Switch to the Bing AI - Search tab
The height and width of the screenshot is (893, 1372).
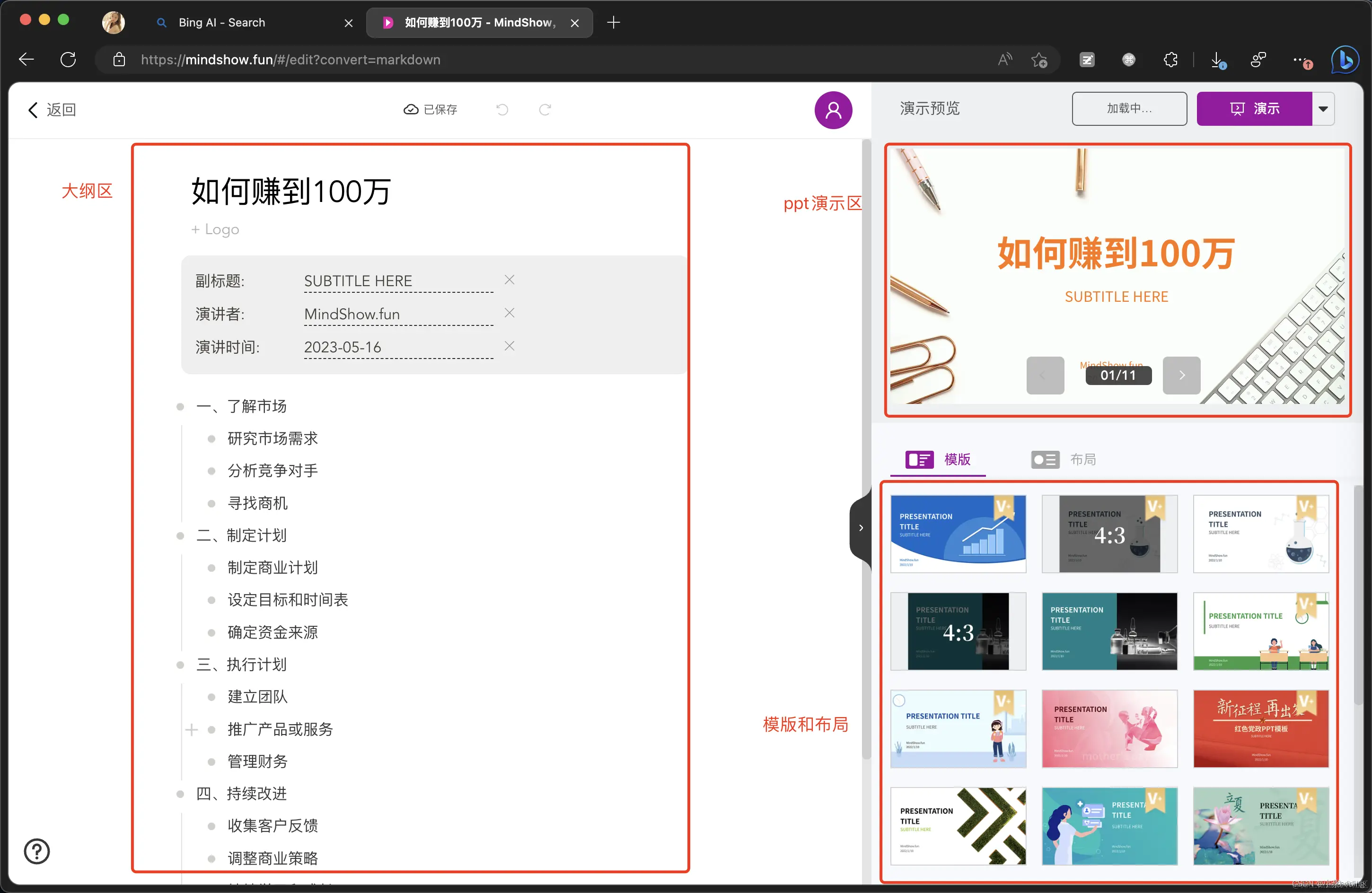click(x=221, y=23)
